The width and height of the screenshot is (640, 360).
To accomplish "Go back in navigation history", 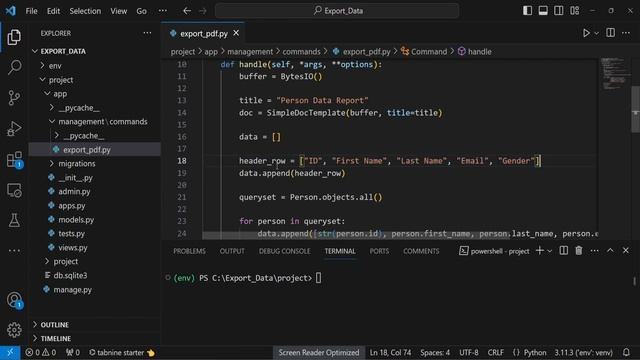I will point(187,11).
